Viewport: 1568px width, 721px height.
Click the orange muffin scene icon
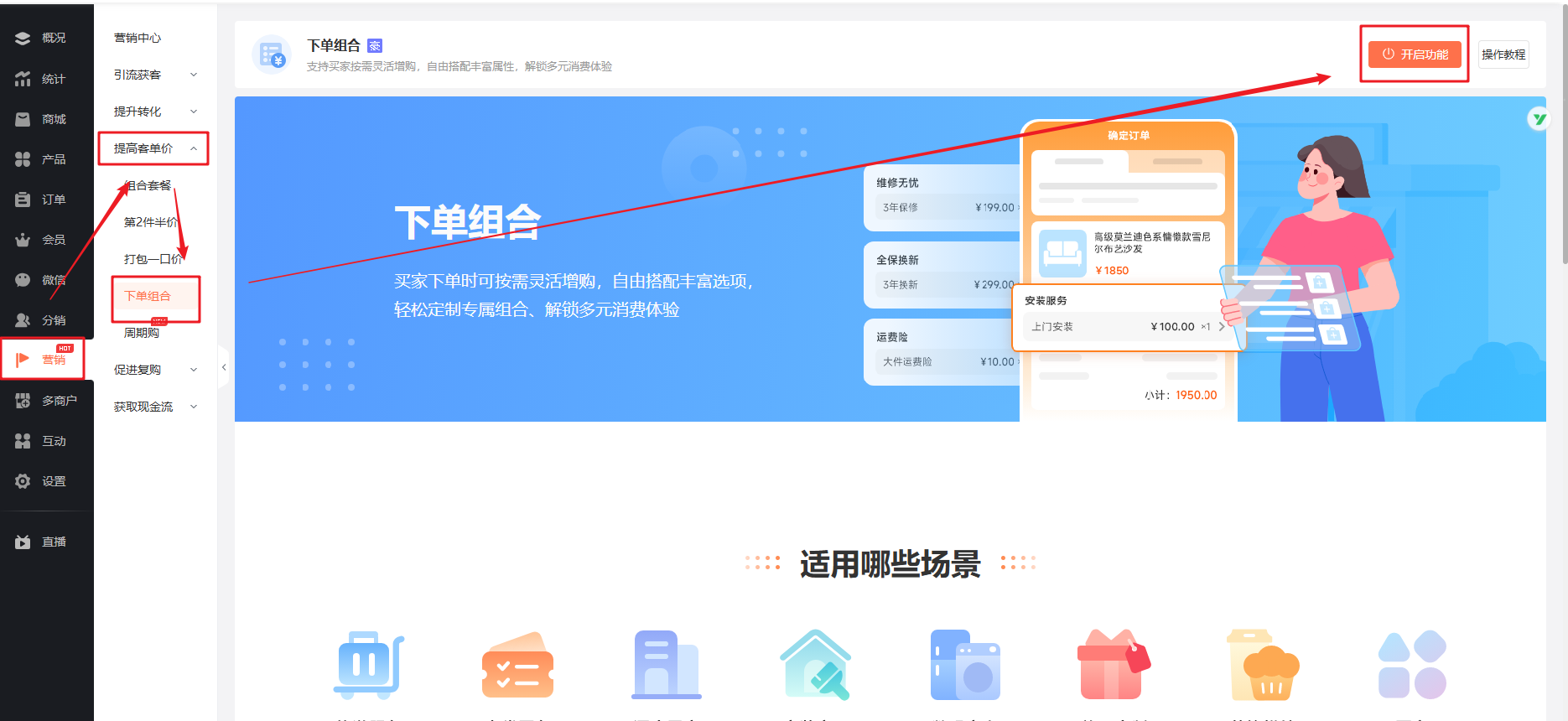[1263, 665]
